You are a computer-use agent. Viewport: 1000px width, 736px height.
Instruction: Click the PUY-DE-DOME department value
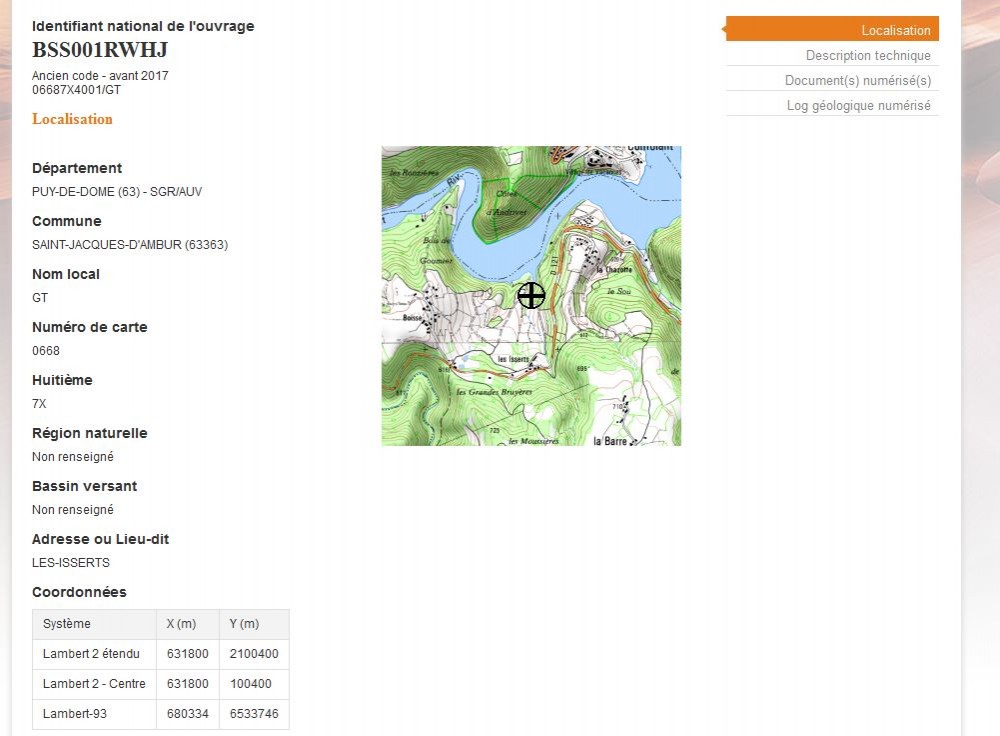117,192
